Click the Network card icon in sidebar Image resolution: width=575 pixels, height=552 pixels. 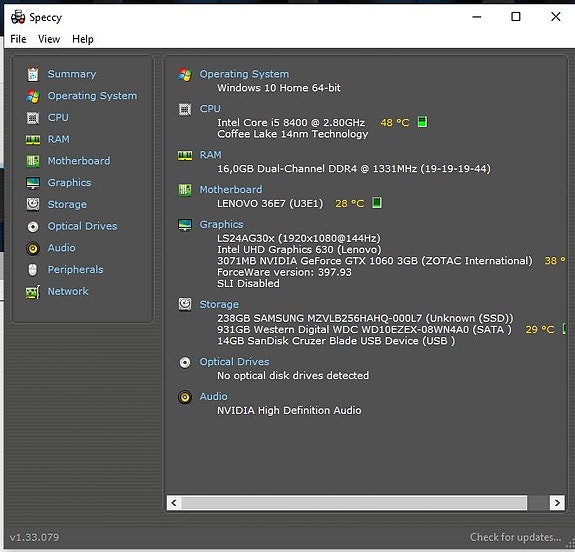click(x=33, y=292)
